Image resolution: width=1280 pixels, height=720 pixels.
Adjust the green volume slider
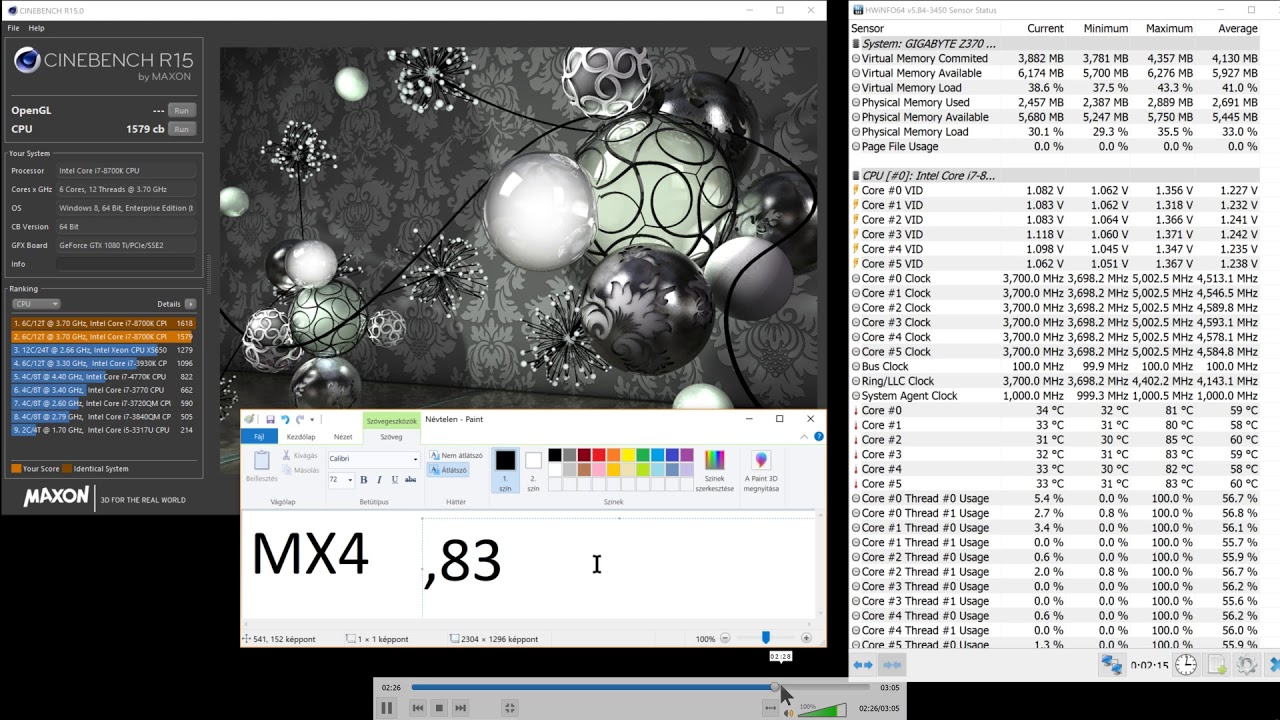point(822,710)
